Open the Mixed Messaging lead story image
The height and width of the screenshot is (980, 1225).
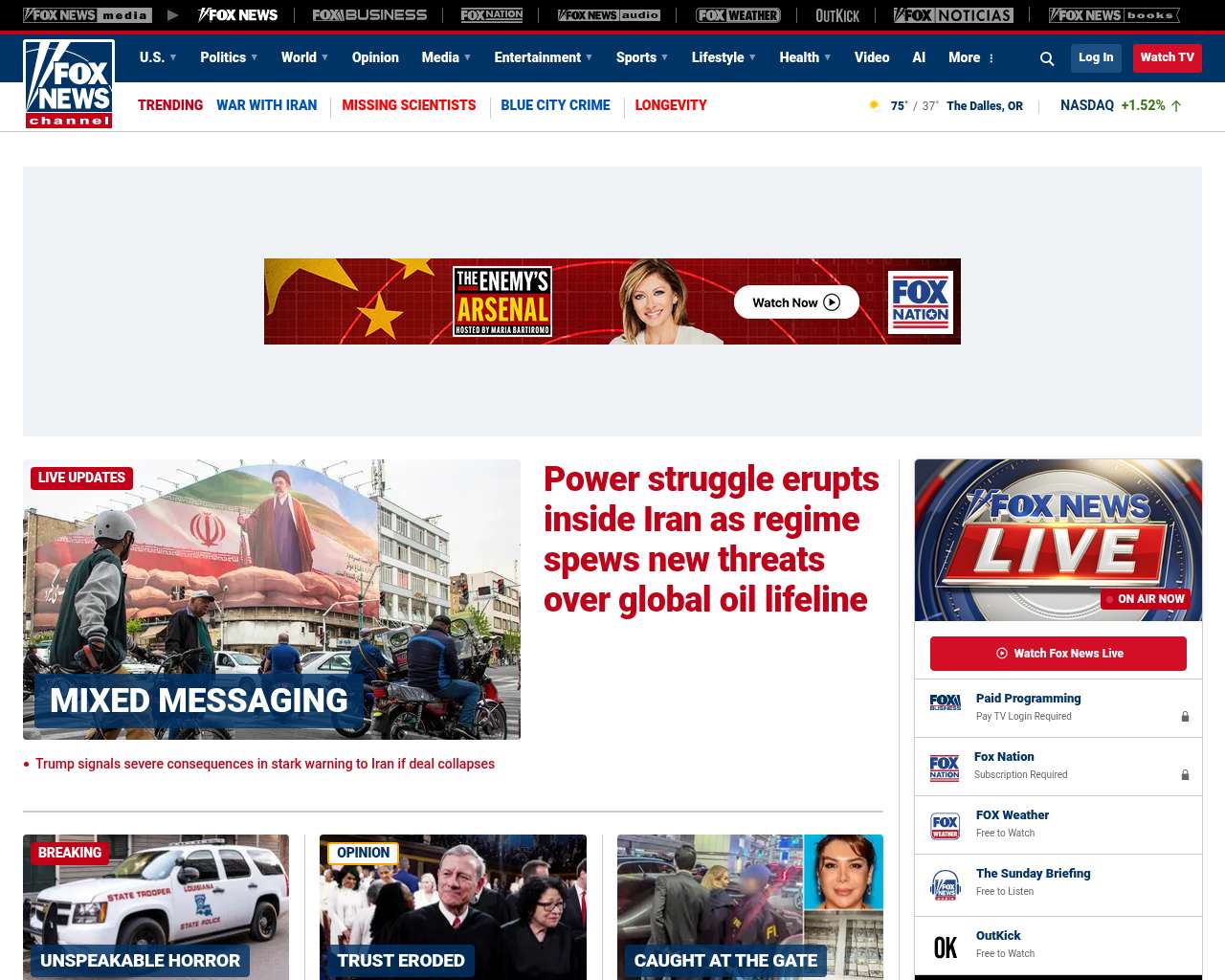272,599
